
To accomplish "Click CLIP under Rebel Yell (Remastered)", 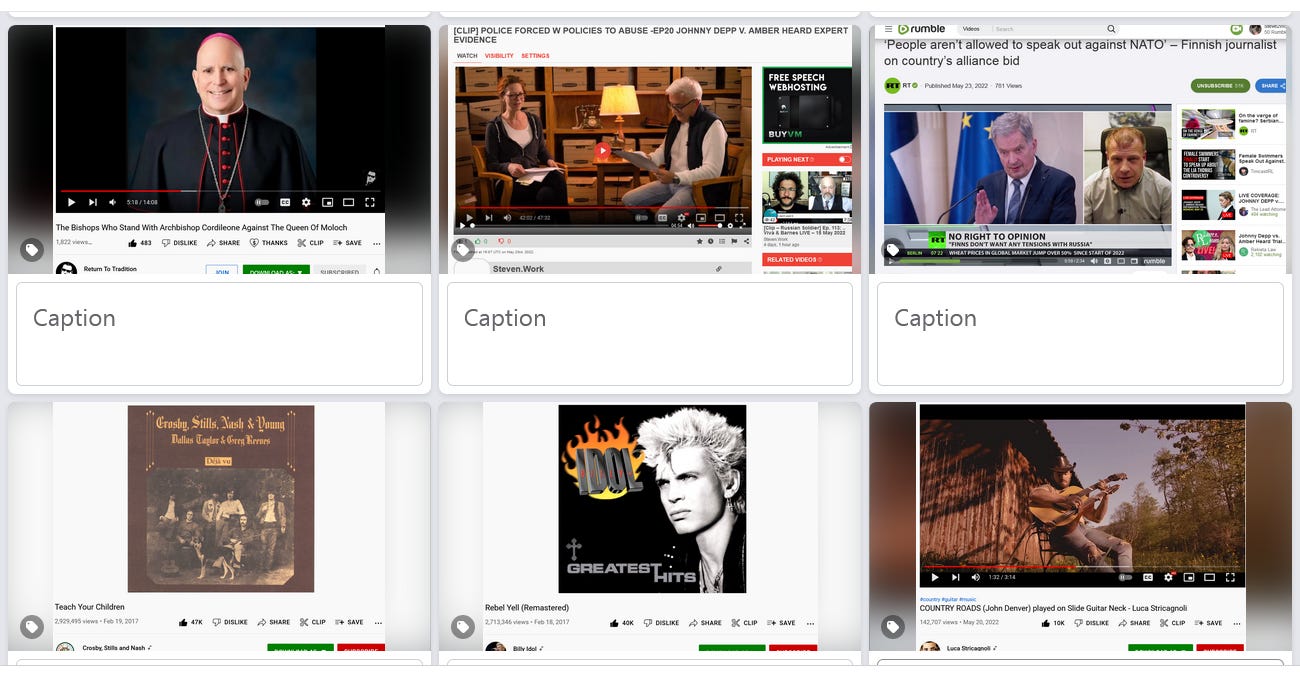I will [x=744, y=623].
